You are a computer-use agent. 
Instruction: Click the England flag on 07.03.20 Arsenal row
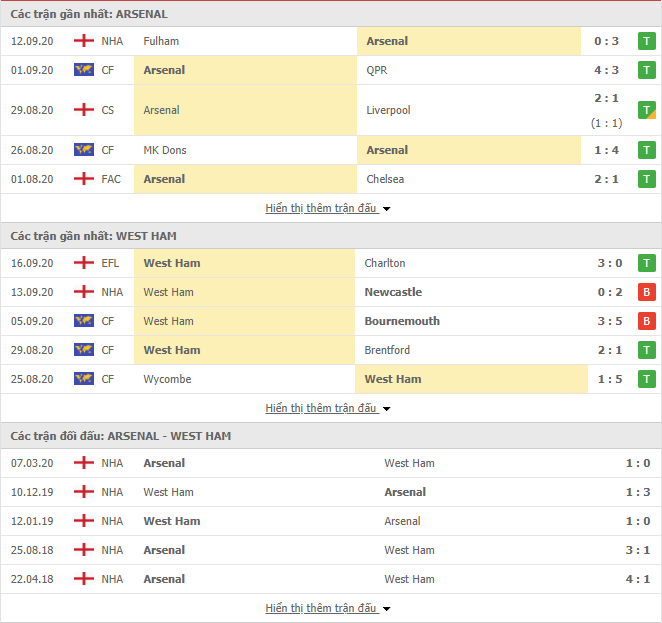84,463
